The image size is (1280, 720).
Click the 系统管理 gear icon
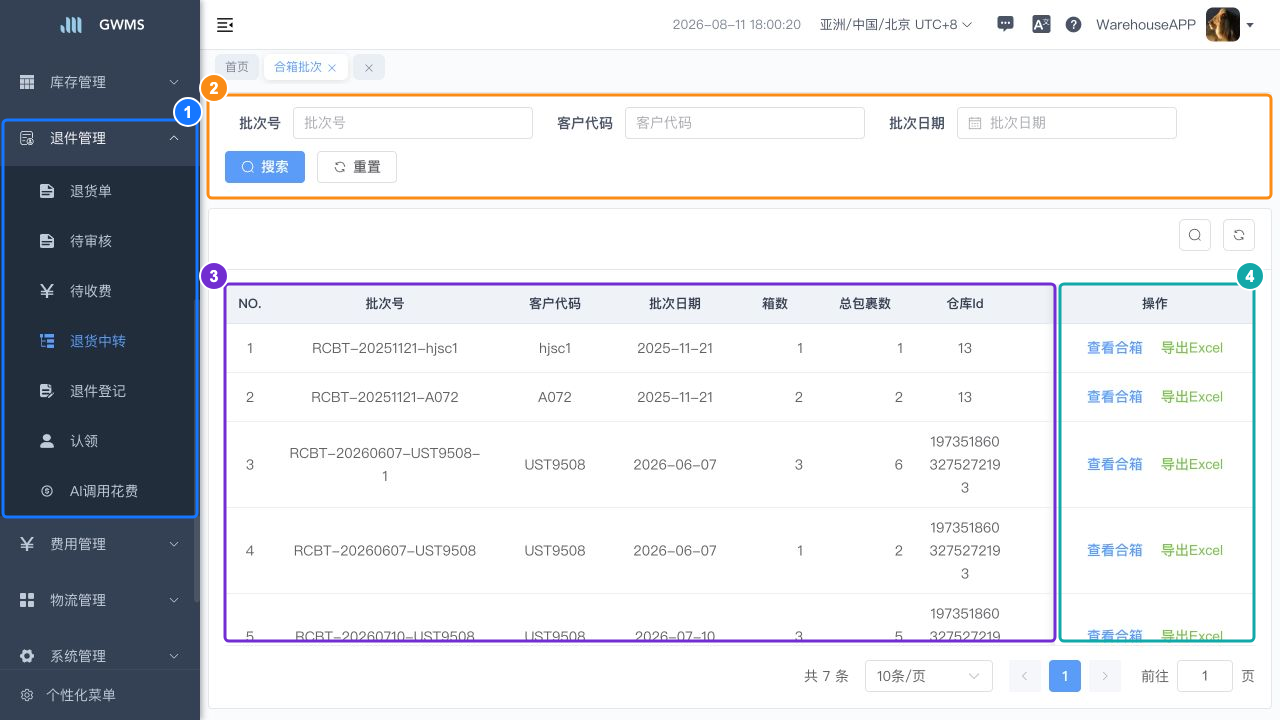(27, 656)
